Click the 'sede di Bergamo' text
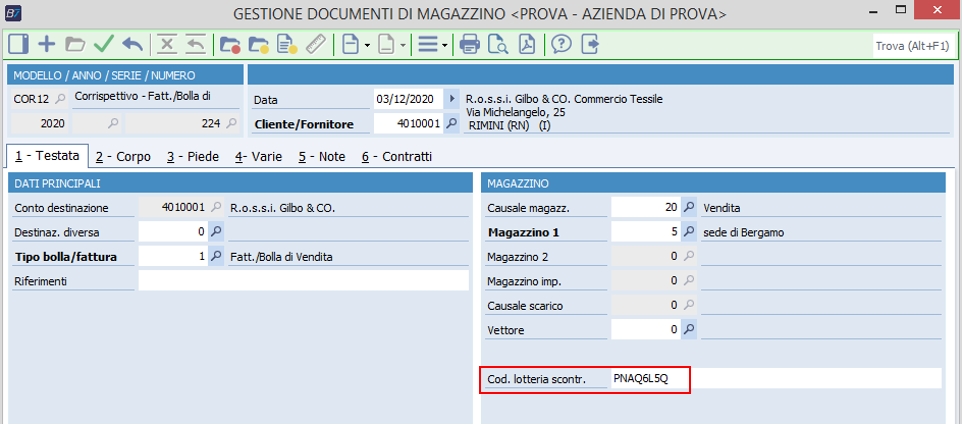The image size is (962, 425). point(744,232)
